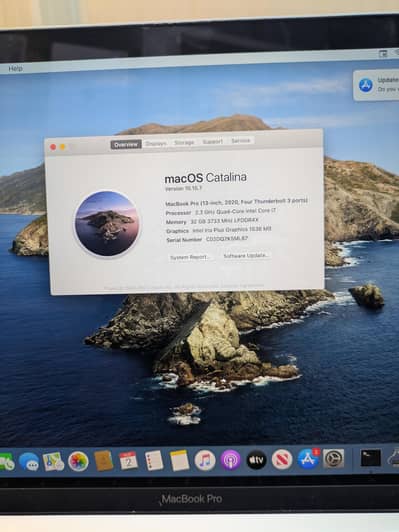Open the Calendar icon in dock
Screen dimensions: 399x532
coord(128,461)
